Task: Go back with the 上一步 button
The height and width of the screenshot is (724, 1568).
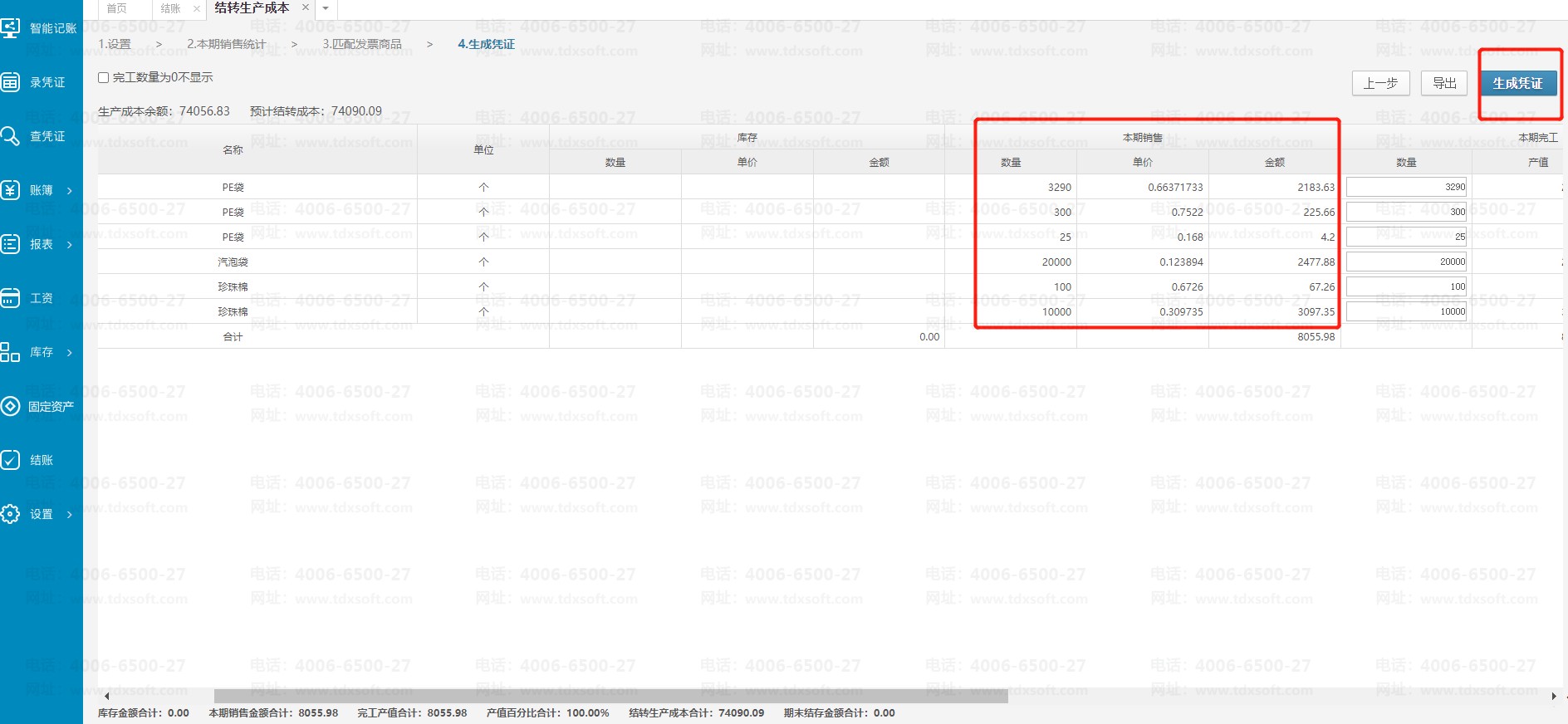Action: tap(1380, 83)
